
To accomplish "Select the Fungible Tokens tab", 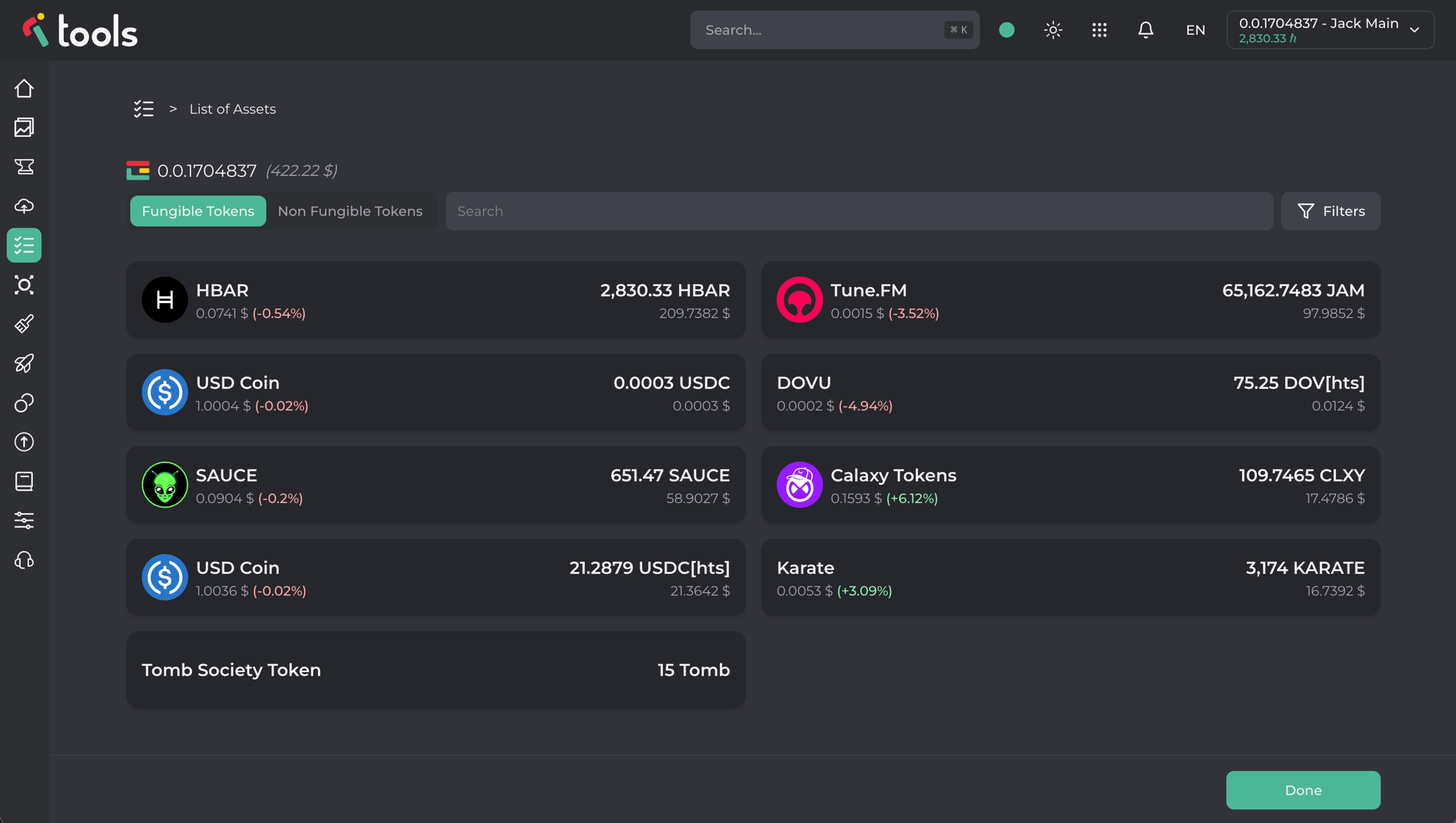I will [198, 211].
